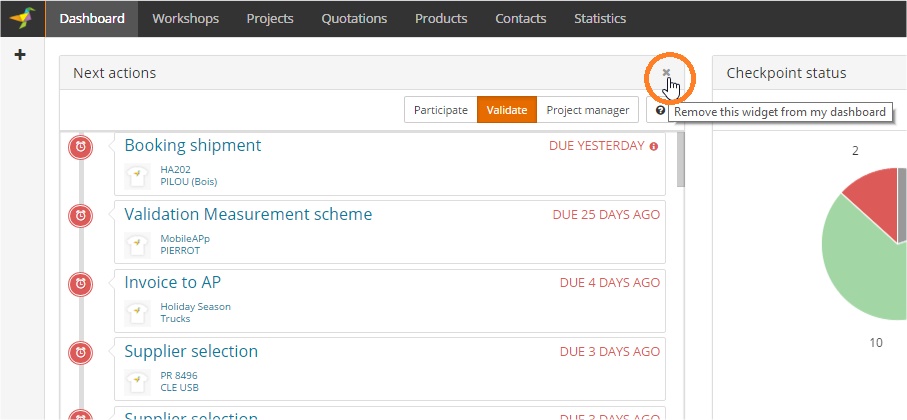The width and height of the screenshot is (907, 420).
Task: Open the Workshops menu tab
Action: click(x=185, y=18)
